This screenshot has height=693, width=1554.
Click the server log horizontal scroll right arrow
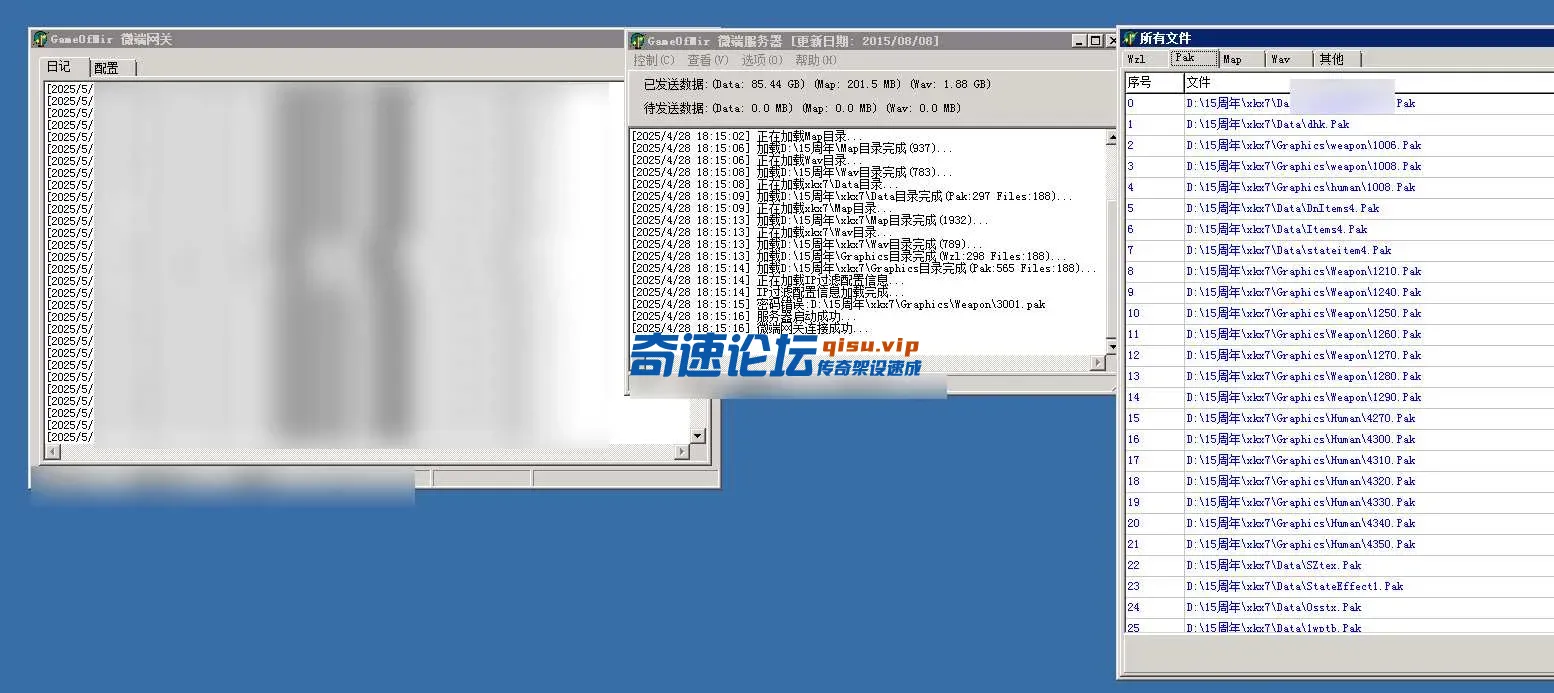pos(1097,362)
